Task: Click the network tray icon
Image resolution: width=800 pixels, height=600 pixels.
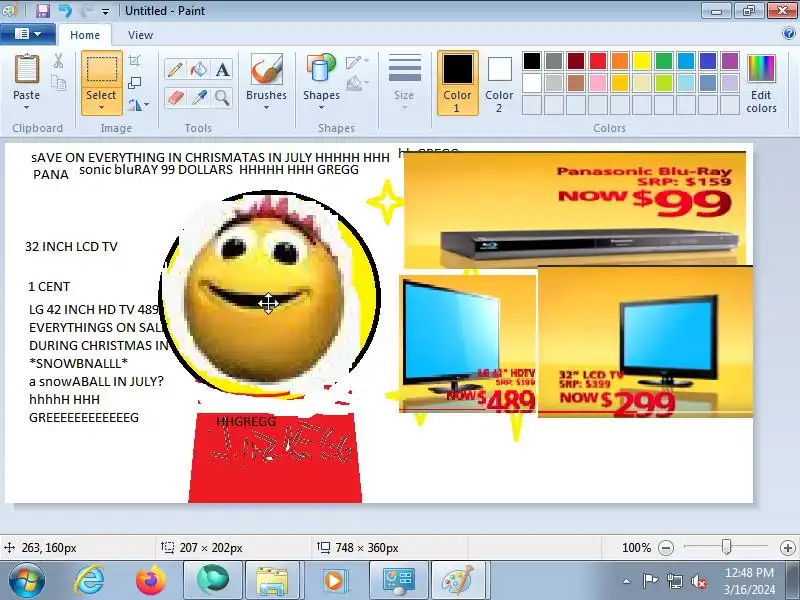Action: [x=675, y=581]
